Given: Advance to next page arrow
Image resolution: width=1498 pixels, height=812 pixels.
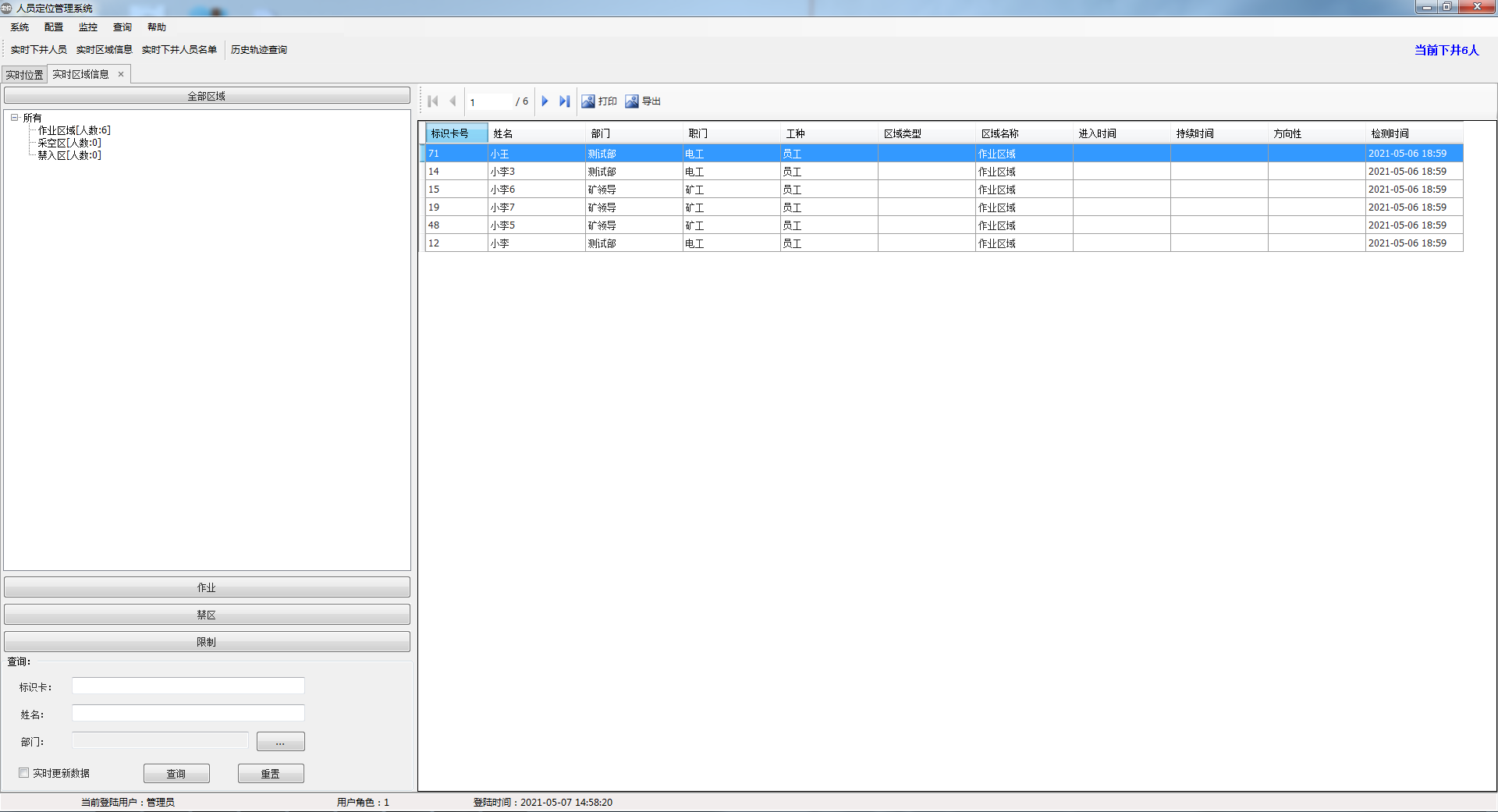Looking at the screenshot, I should click(545, 101).
